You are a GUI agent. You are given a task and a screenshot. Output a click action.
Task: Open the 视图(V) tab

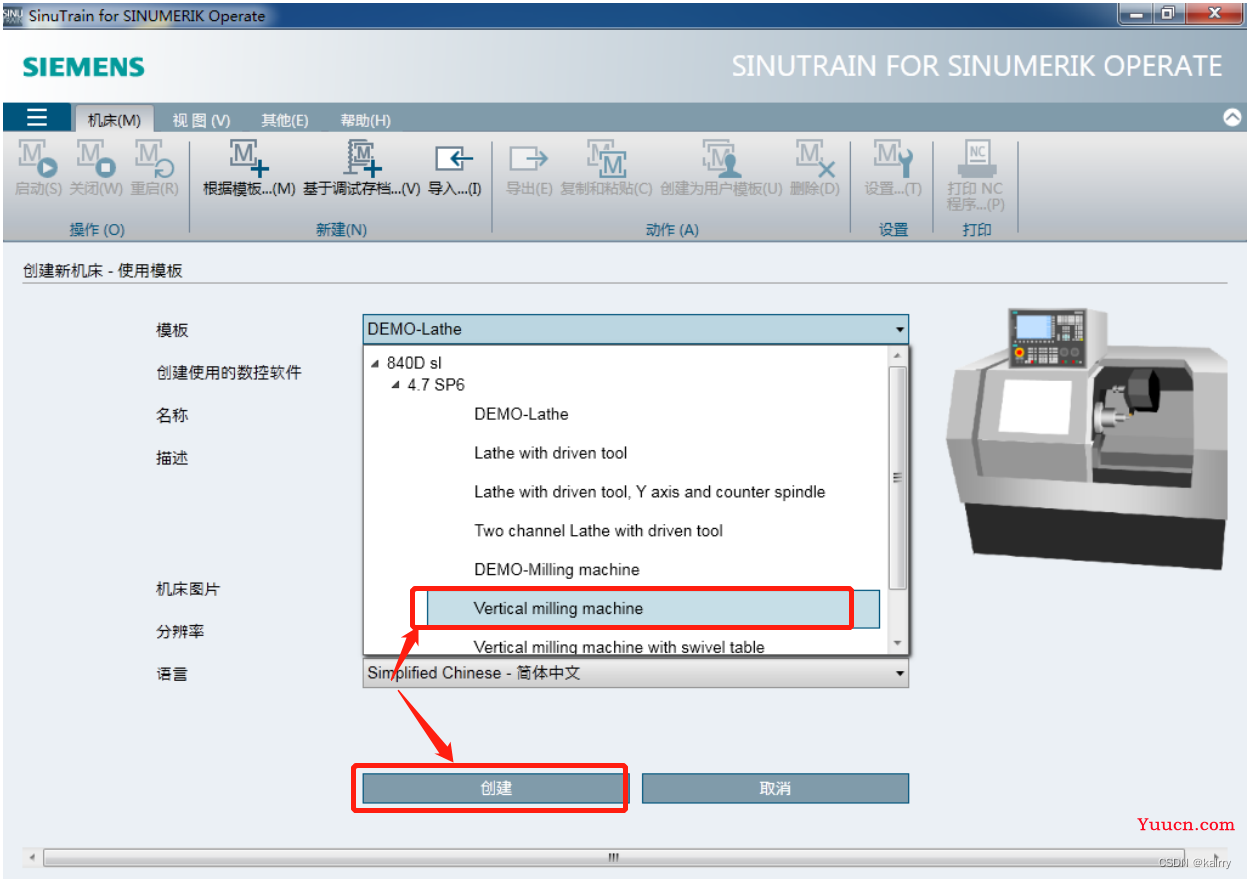(201, 120)
